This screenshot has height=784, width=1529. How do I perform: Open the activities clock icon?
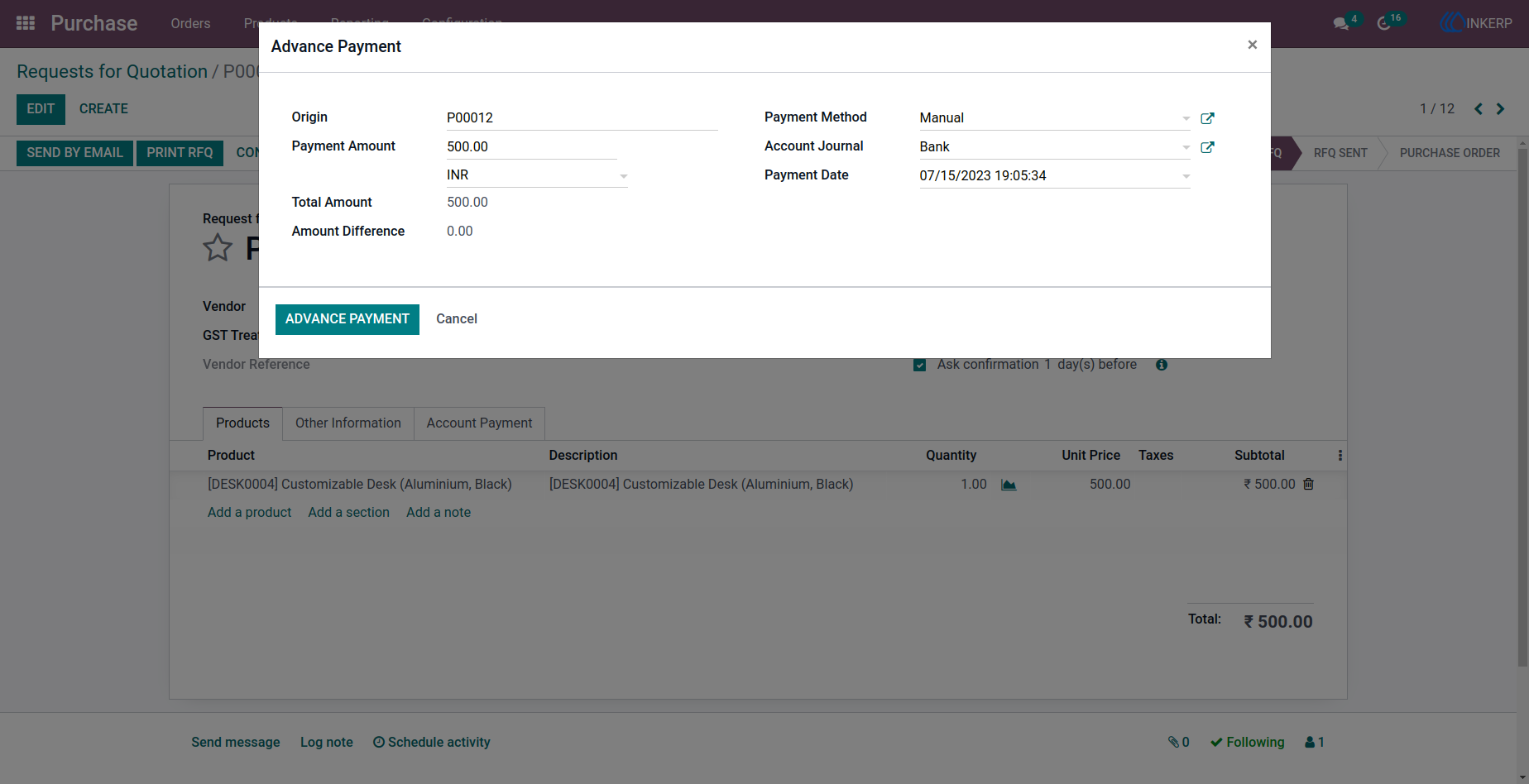coord(1384,24)
